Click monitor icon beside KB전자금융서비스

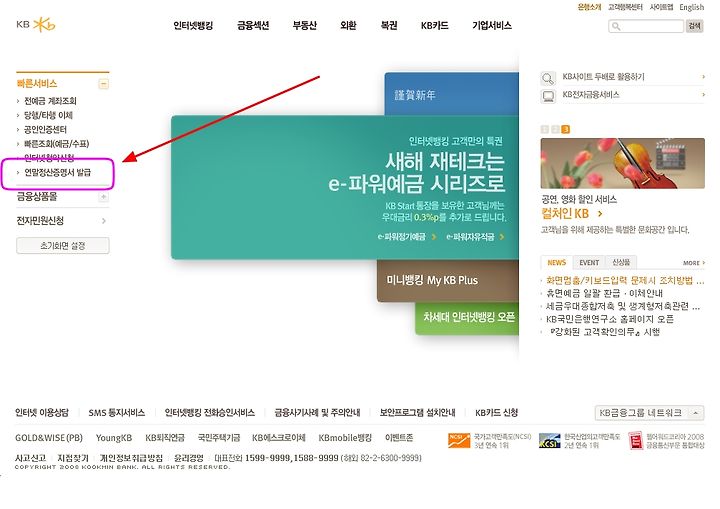[x=548, y=96]
